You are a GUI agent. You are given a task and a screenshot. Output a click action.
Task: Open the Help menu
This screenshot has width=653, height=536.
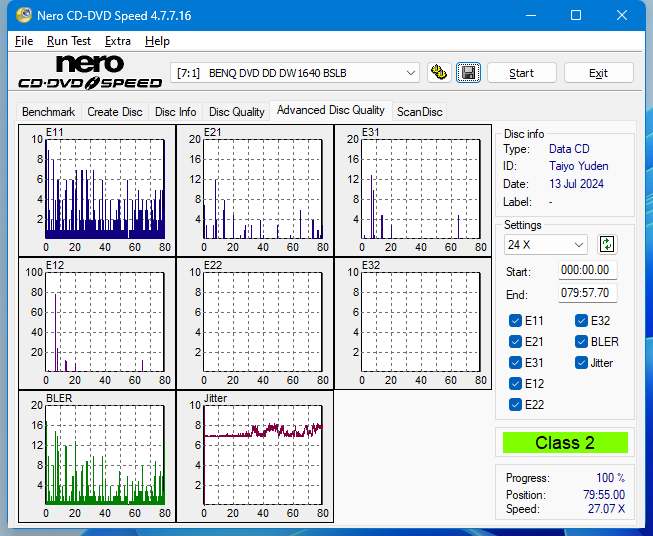coord(157,41)
